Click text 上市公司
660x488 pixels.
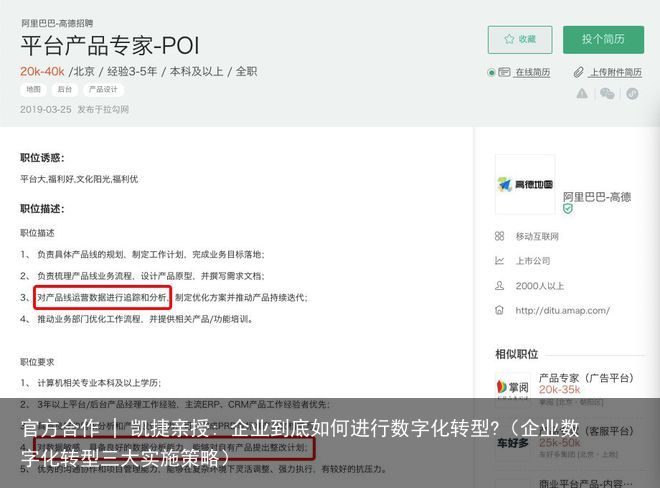point(533,261)
